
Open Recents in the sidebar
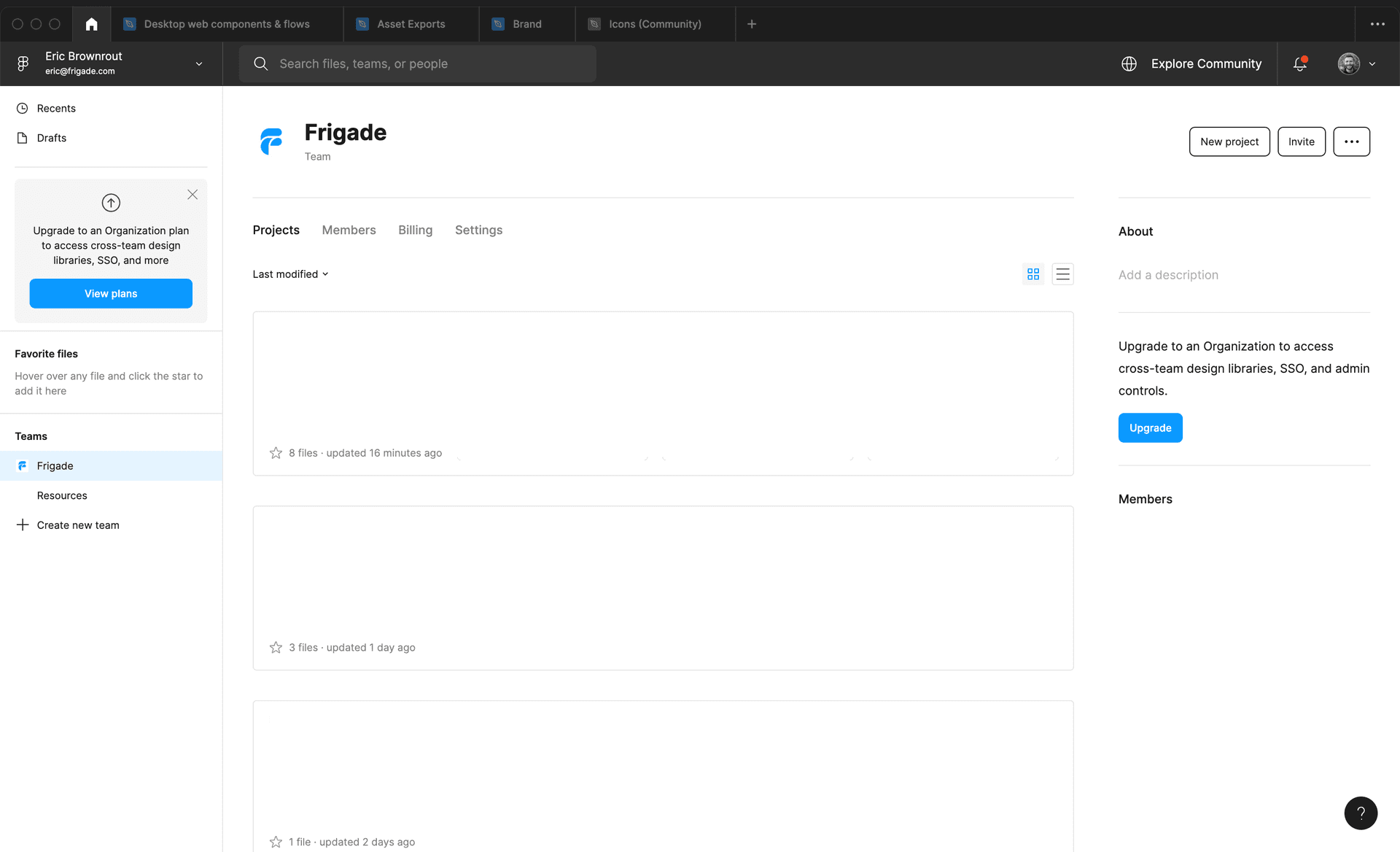pyautogui.click(x=111, y=108)
